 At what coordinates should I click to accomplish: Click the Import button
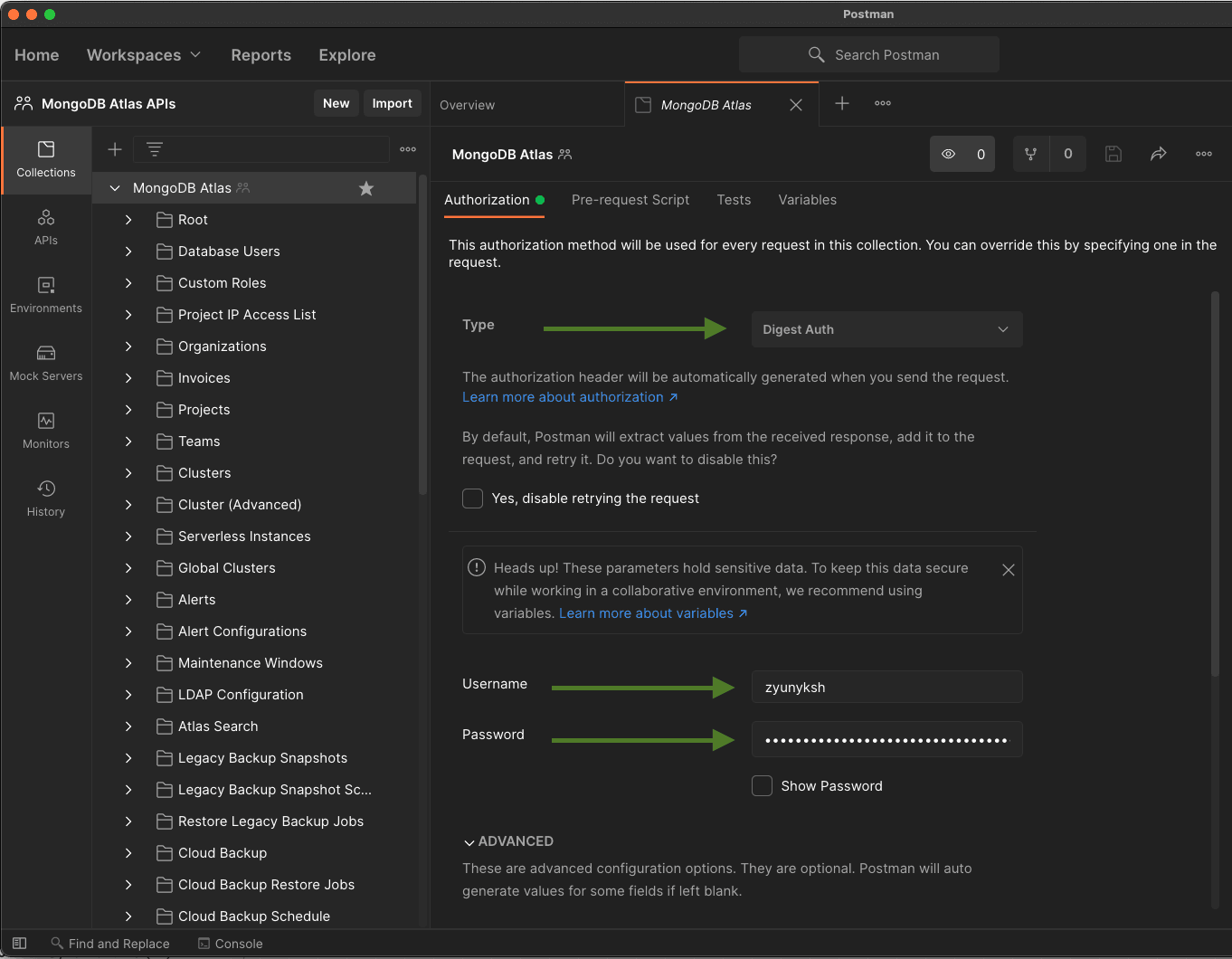(x=393, y=103)
